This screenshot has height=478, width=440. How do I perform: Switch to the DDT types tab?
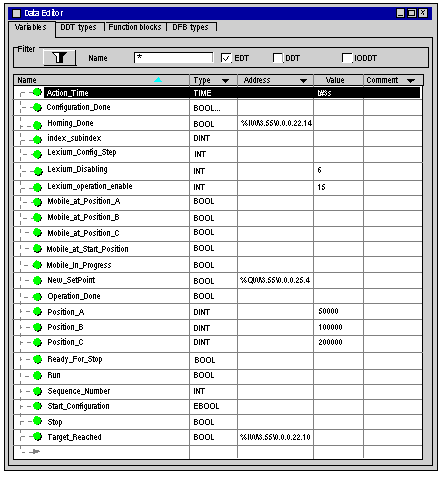coord(79,27)
